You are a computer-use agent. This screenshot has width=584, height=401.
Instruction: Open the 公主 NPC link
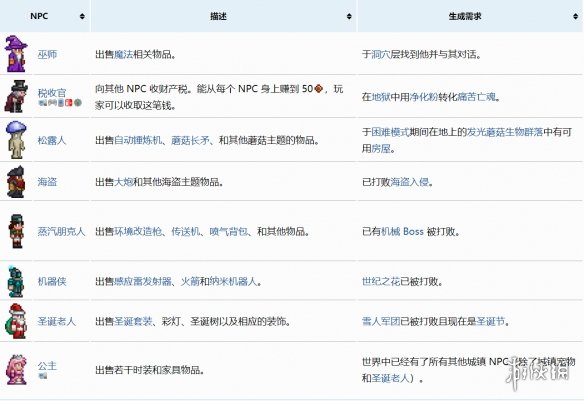pyautogui.click(x=47, y=366)
